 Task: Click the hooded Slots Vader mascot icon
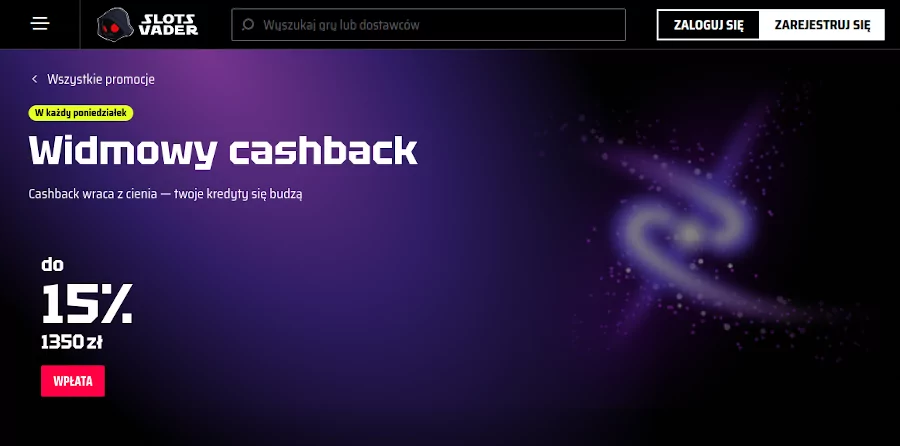(x=115, y=25)
